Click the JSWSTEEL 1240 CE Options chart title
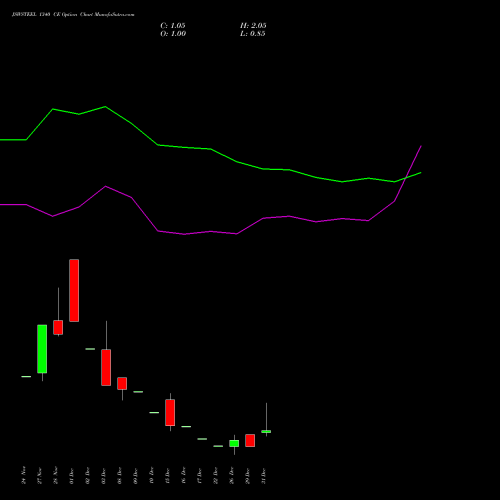This screenshot has width=500, height=500. (x=73, y=15)
